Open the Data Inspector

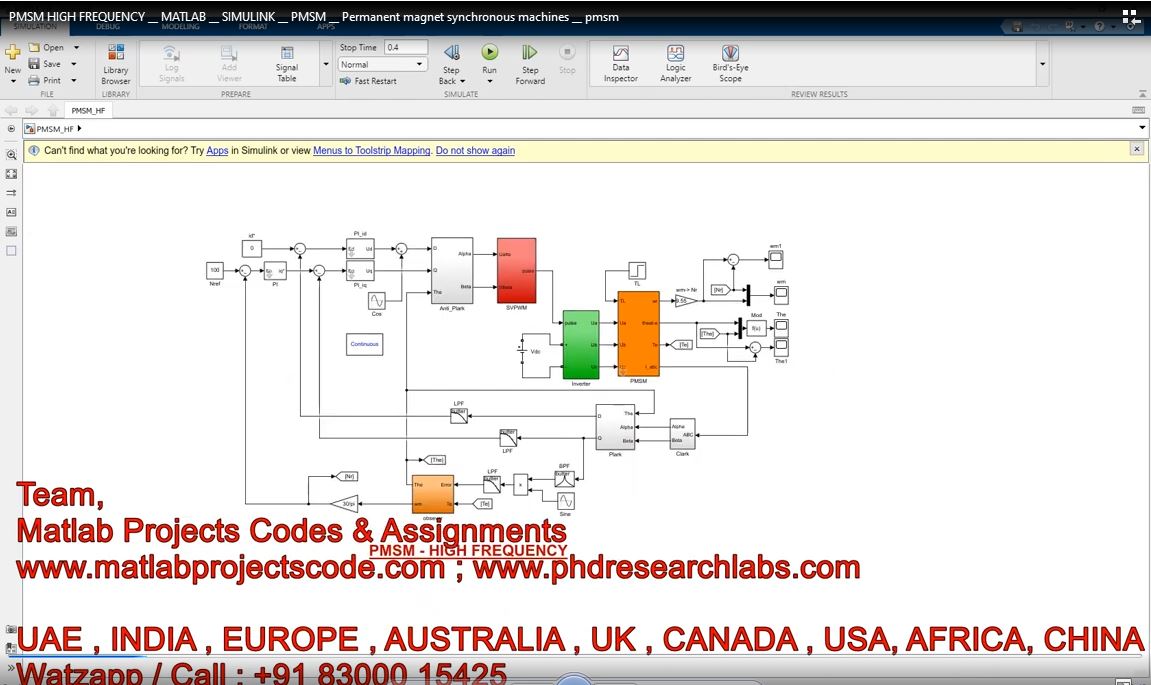click(620, 63)
